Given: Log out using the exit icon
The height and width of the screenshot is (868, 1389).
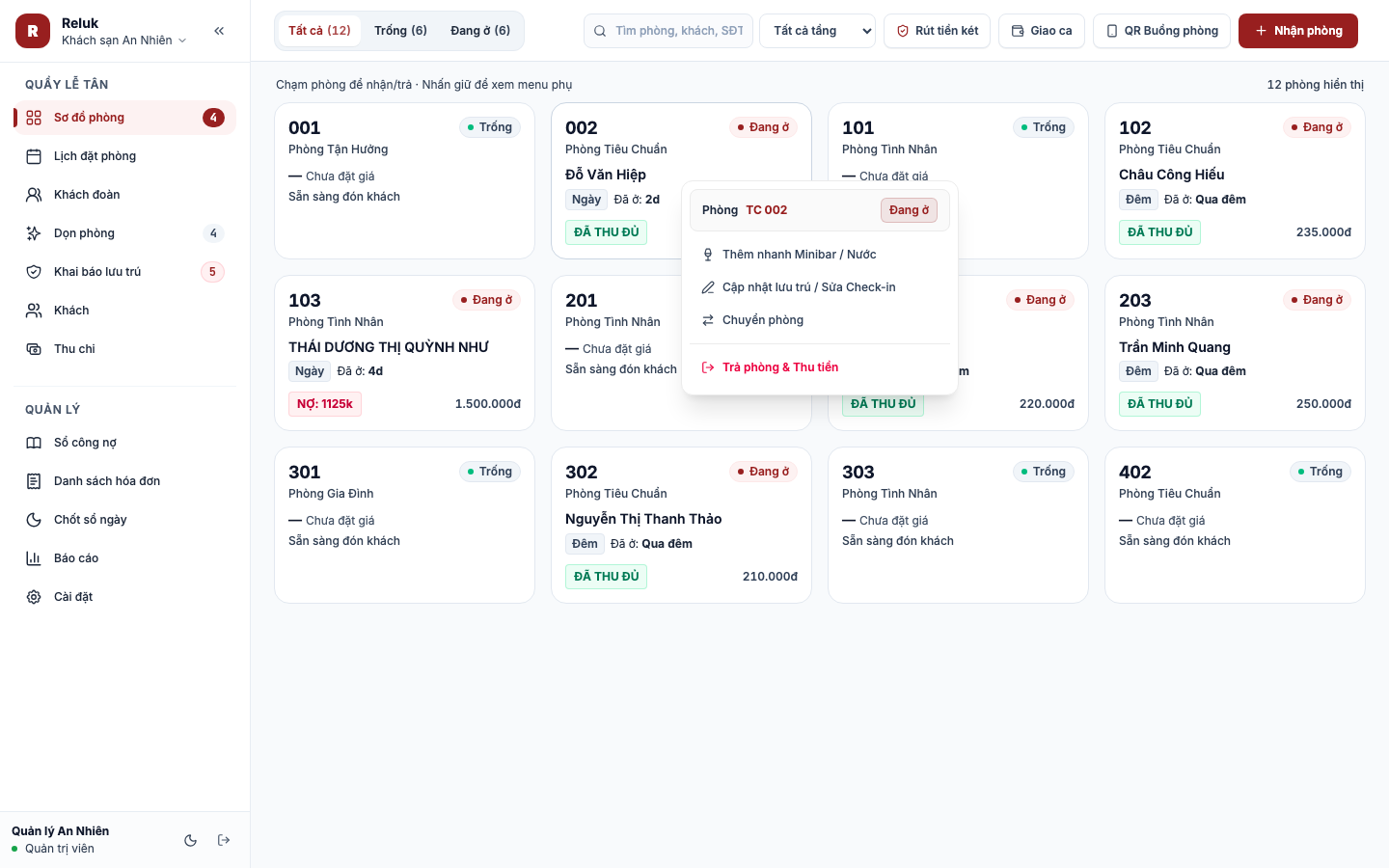Looking at the screenshot, I should [224, 840].
